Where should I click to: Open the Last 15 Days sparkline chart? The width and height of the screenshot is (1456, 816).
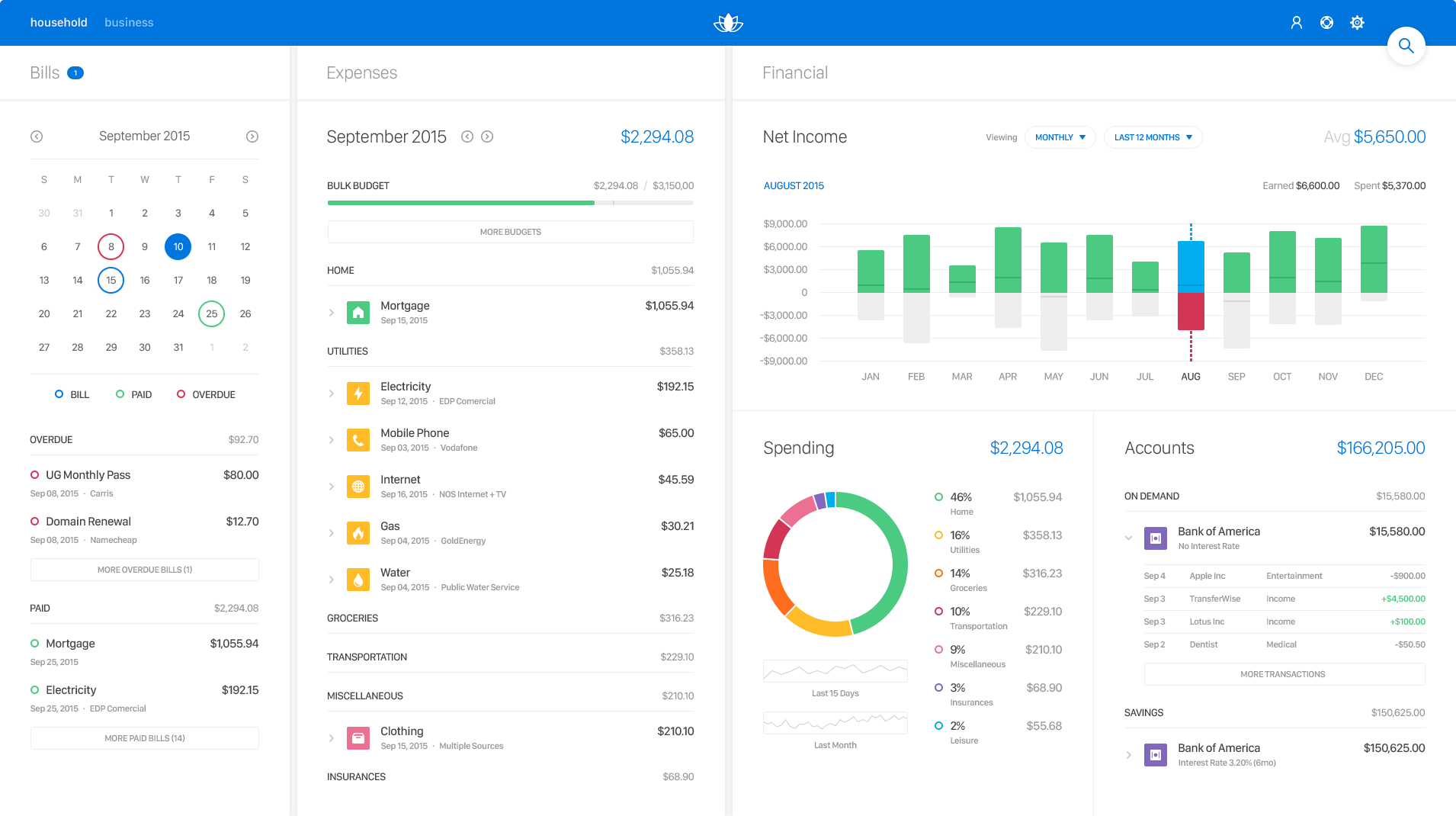click(835, 671)
